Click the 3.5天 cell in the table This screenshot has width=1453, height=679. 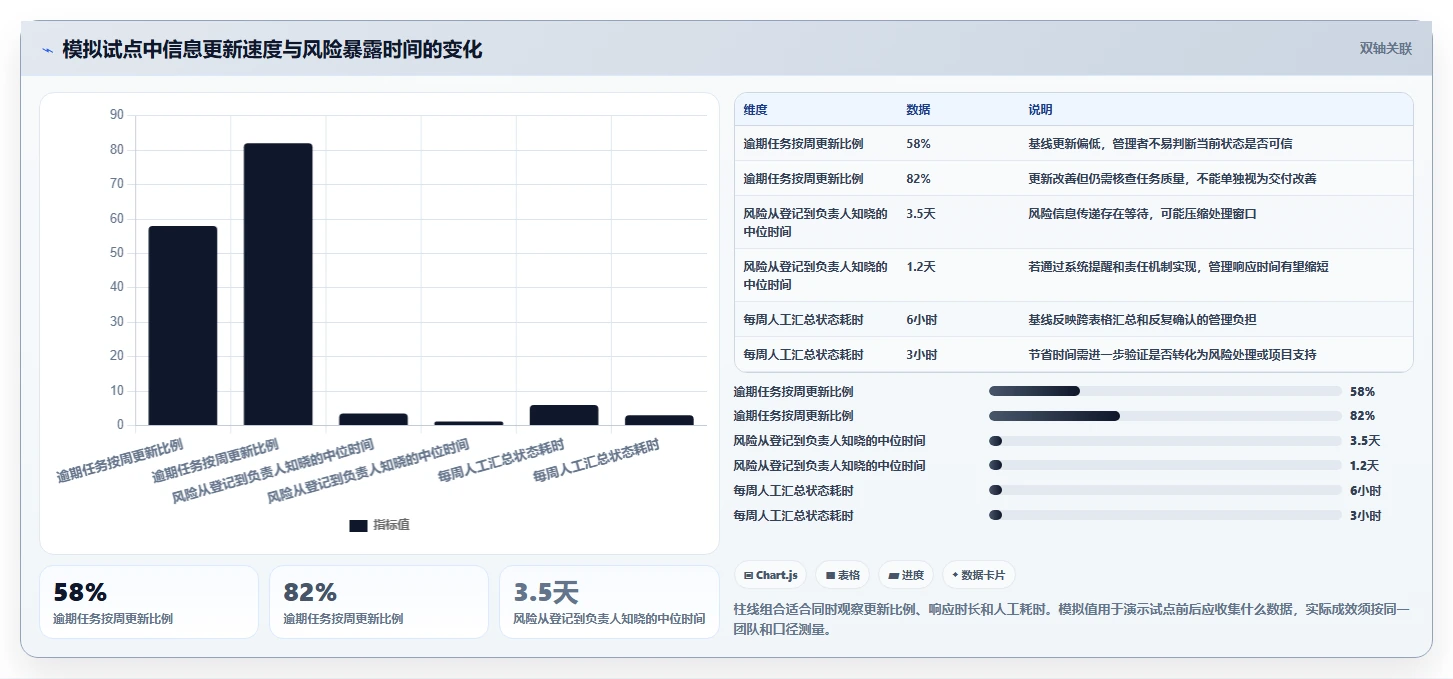921,214
